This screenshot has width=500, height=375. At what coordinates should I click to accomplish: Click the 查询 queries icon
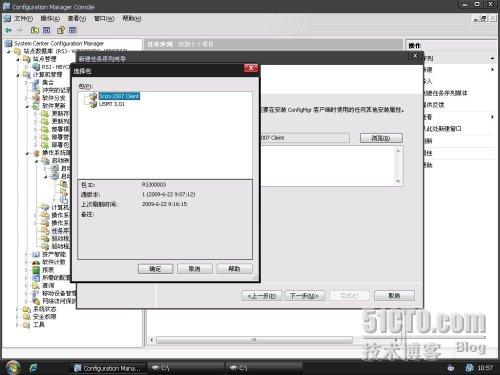click(36, 286)
